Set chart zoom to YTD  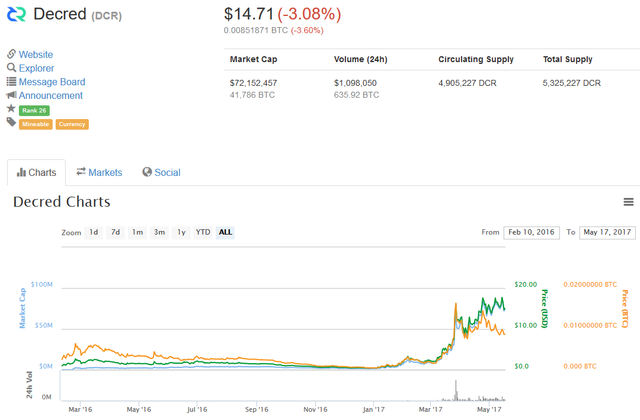click(203, 232)
